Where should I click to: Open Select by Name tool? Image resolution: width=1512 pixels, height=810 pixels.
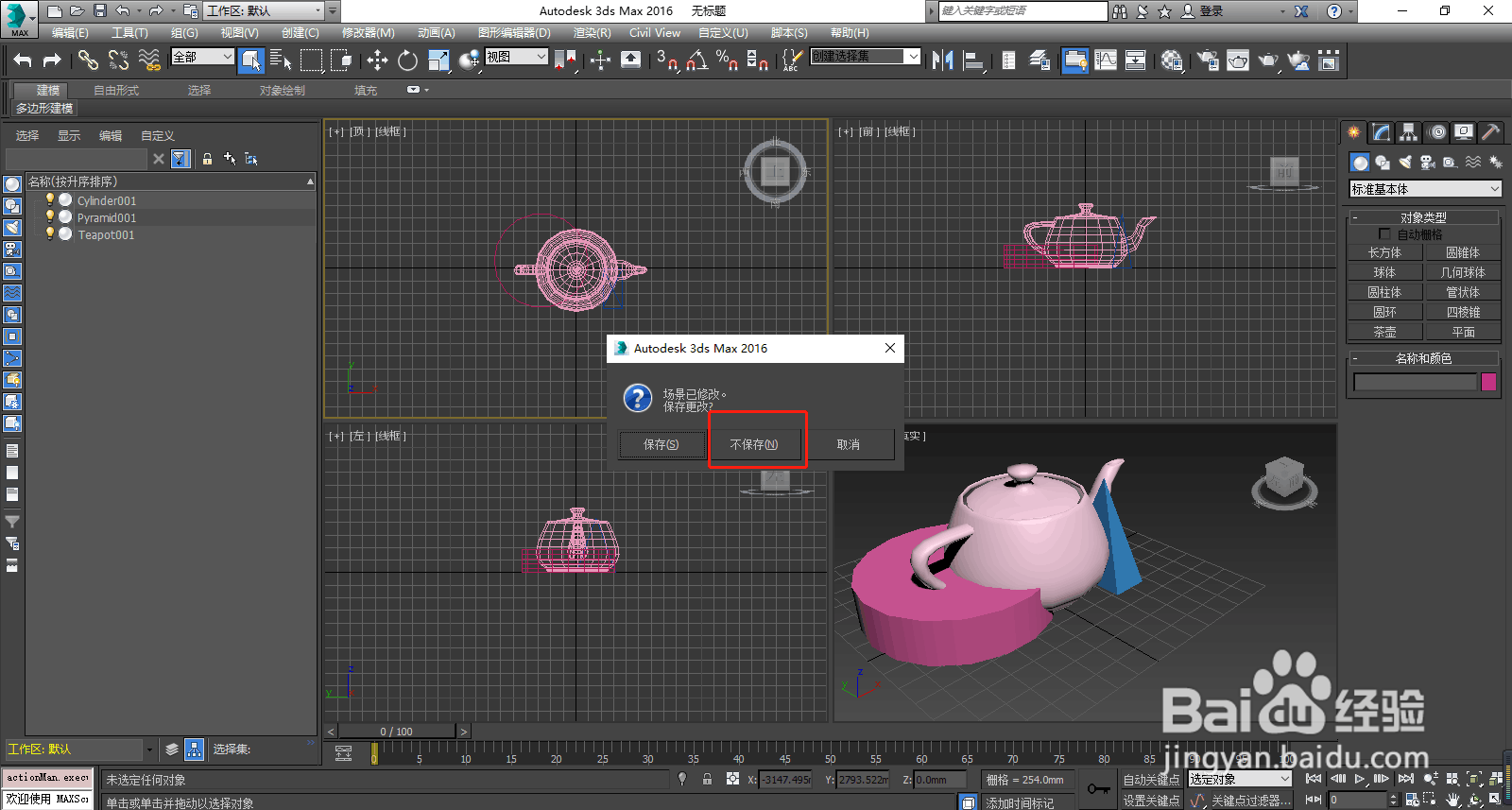pos(281,60)
